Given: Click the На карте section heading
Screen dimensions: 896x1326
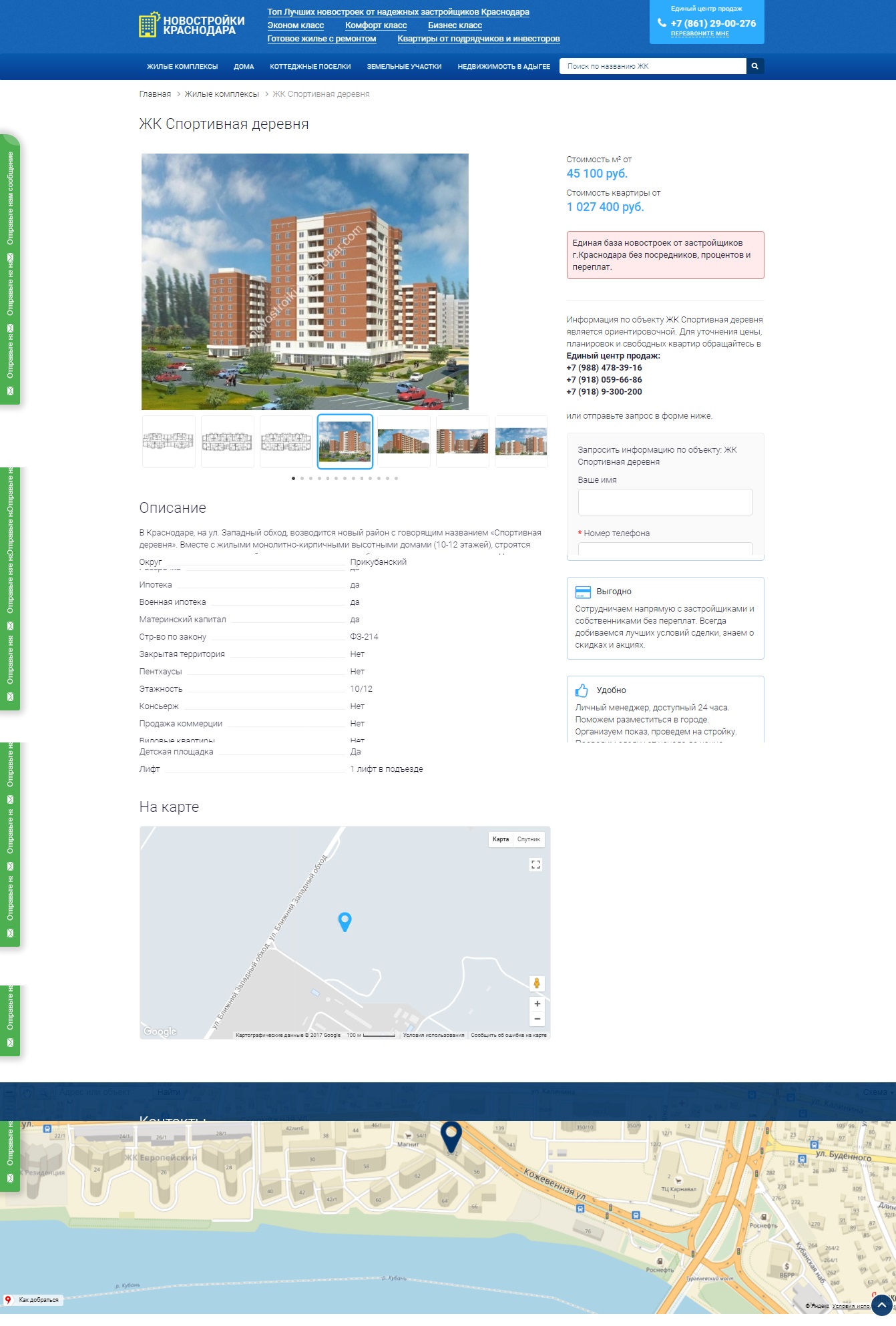Looking at the screenshot, I should point(169,807).
